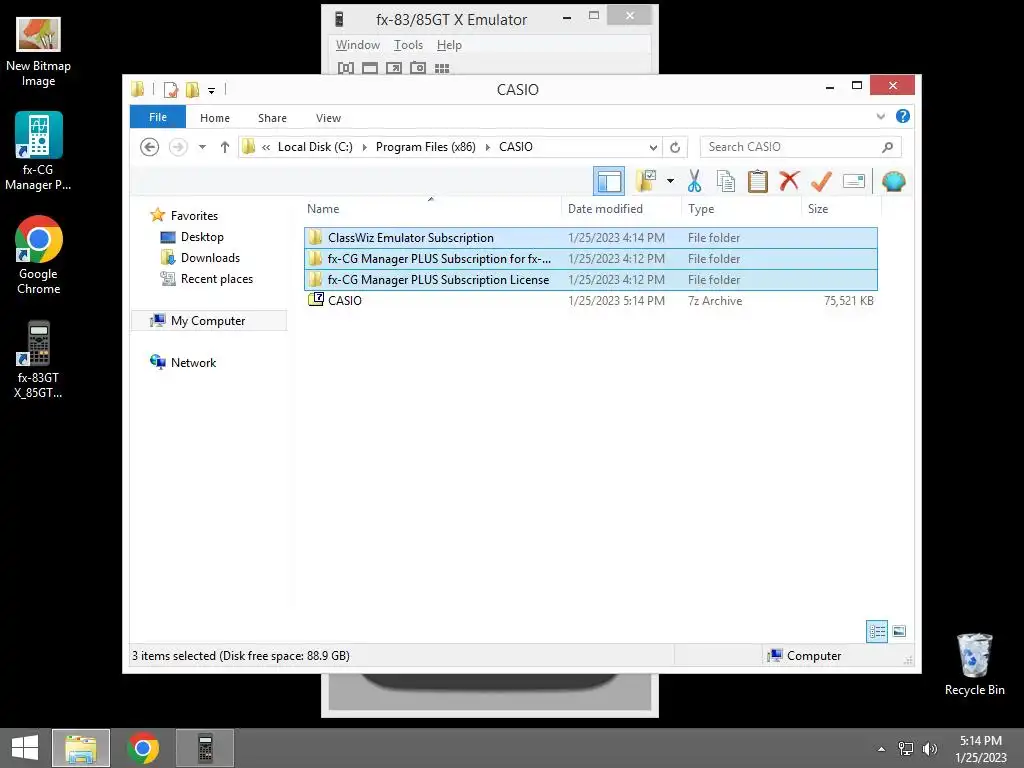The image size is (1024, 768).
Task: Click the rename/email envelope toolbar icon
Action: [854, 181]
